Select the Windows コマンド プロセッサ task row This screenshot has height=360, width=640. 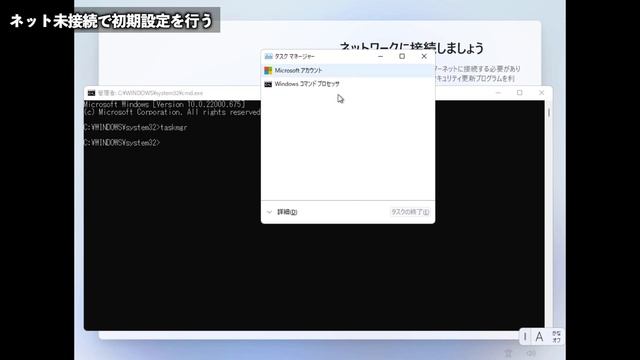pos(348,84)
